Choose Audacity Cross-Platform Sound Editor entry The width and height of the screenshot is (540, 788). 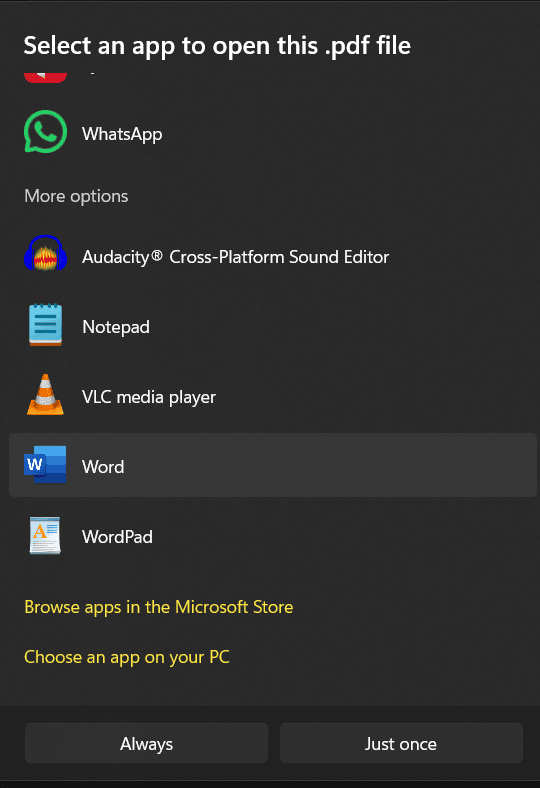point(273,257)
